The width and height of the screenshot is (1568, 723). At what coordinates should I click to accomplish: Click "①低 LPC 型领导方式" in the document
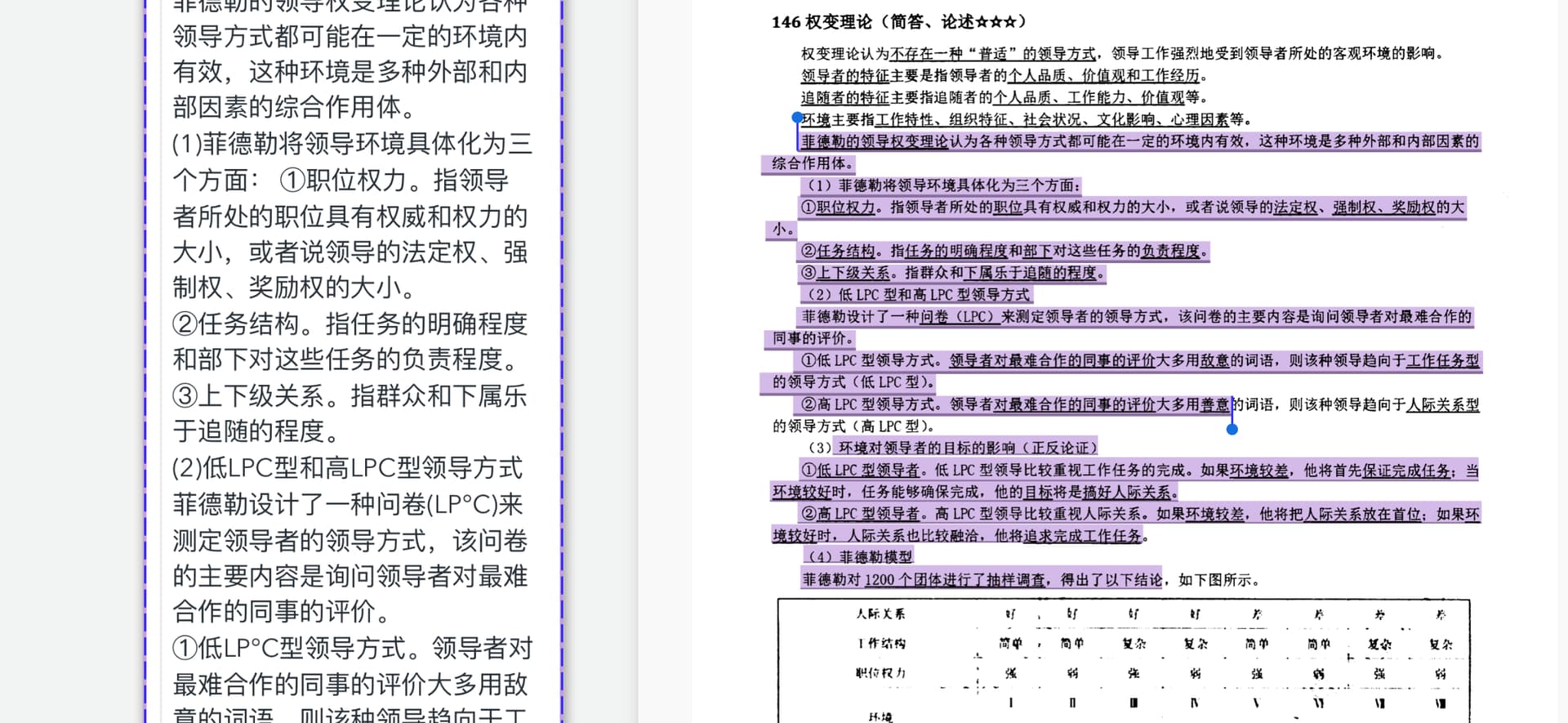[x=867, y=360]
